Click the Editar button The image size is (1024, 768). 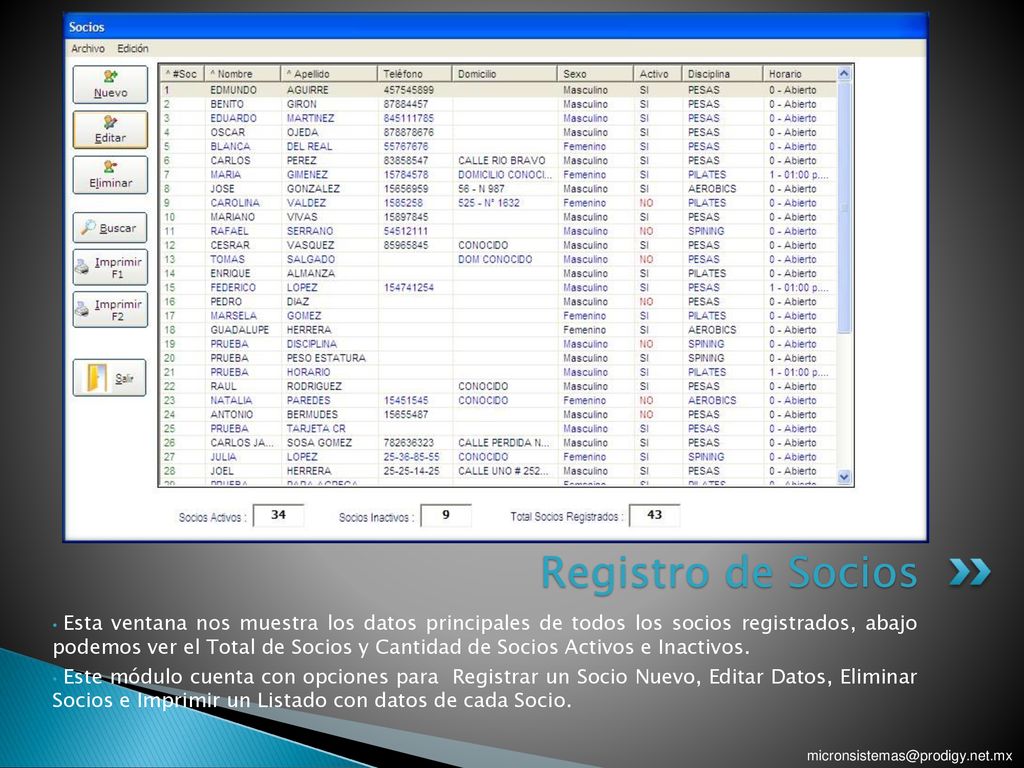coord(110,130)
